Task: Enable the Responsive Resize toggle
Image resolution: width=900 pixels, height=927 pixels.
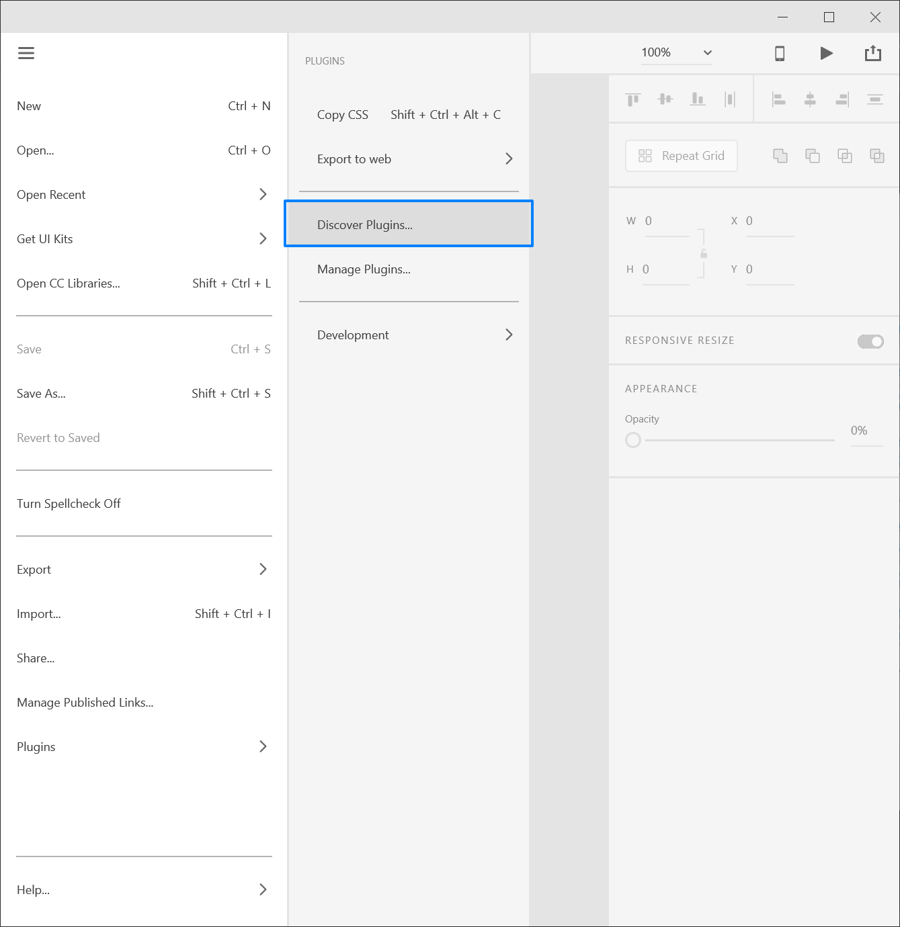Action: pos(870,341)
